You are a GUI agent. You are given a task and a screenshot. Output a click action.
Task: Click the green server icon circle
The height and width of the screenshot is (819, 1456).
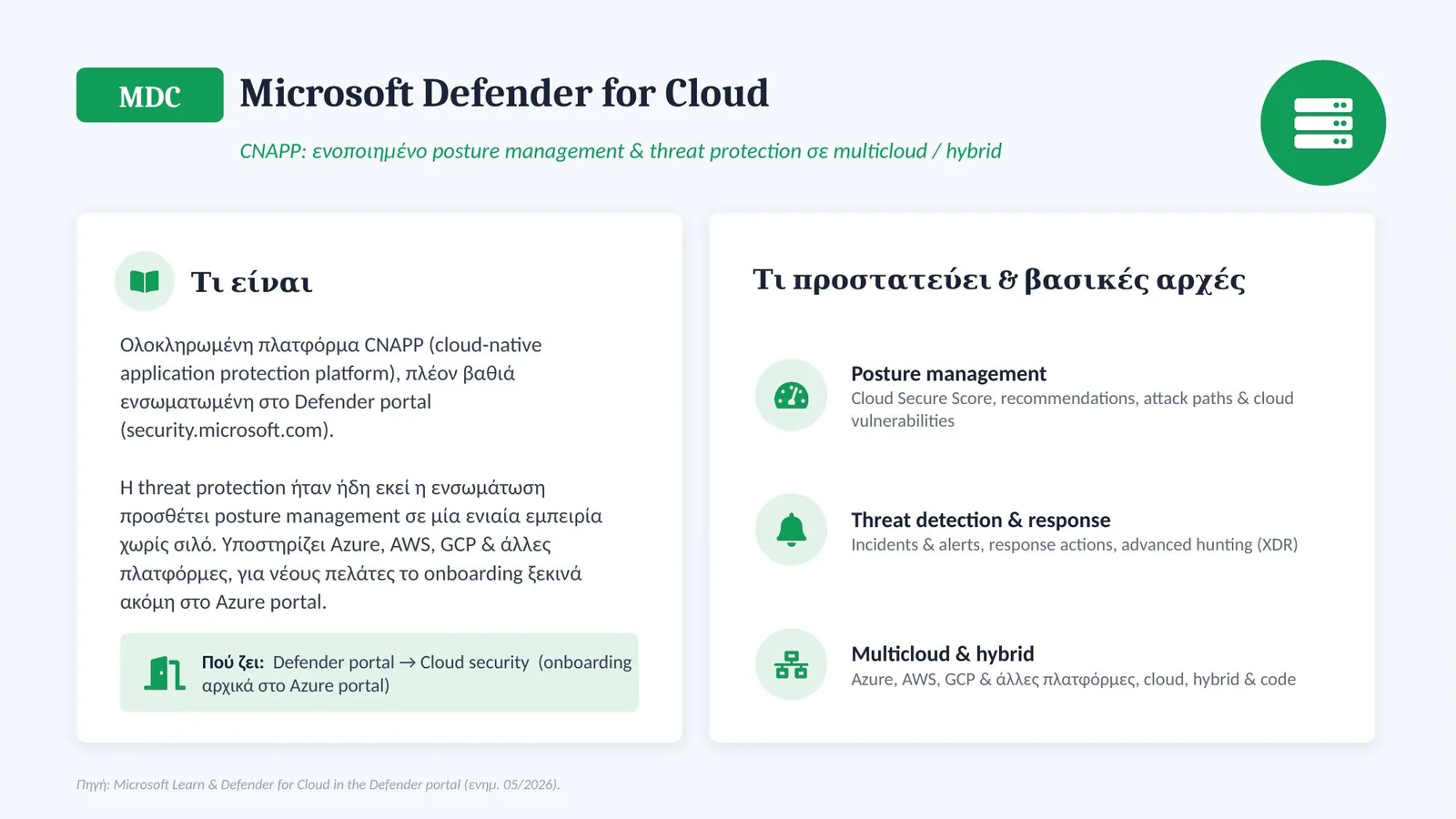(1322, 123)
